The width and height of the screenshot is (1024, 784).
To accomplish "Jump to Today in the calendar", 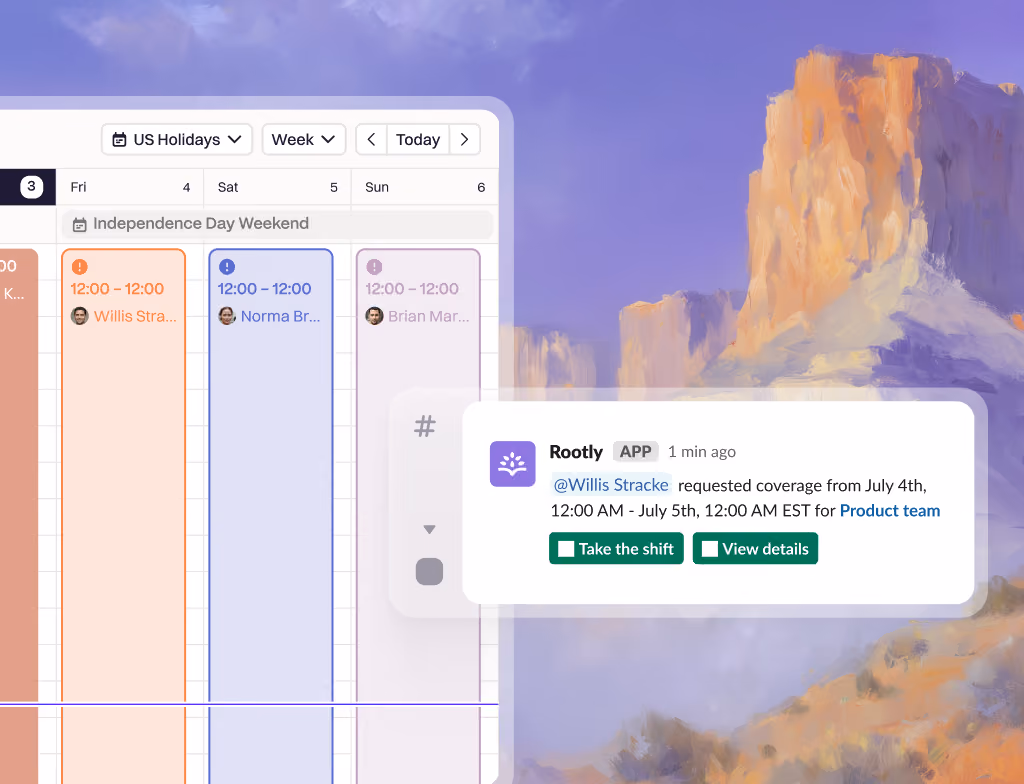I will click(x=418, y=140).
